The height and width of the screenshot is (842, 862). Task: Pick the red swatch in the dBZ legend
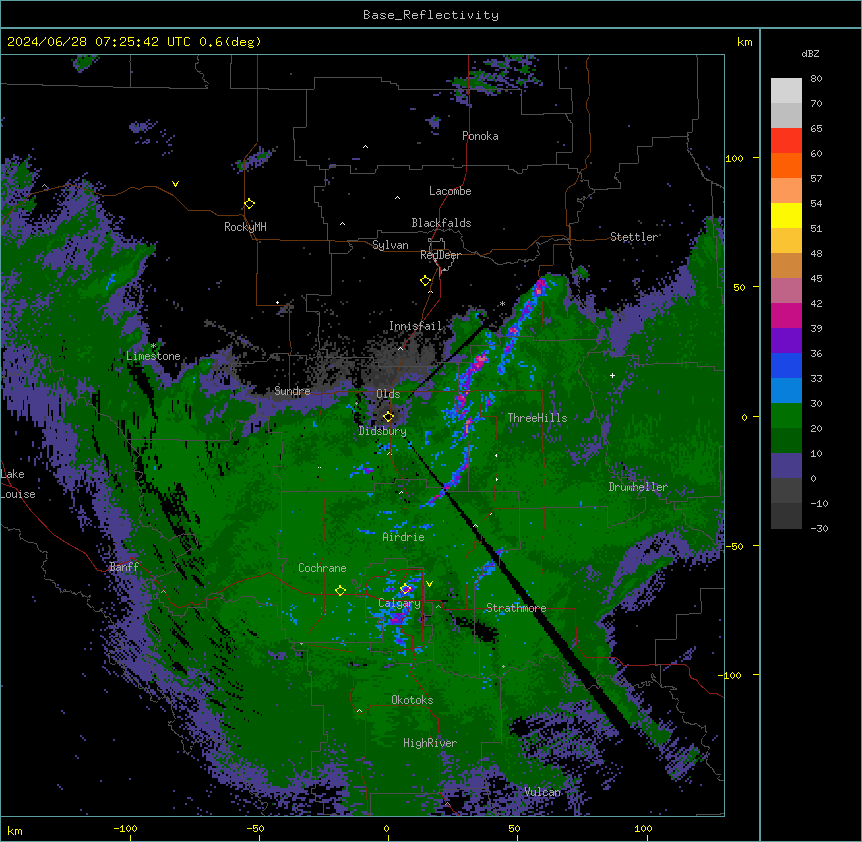tap(786, 140)
